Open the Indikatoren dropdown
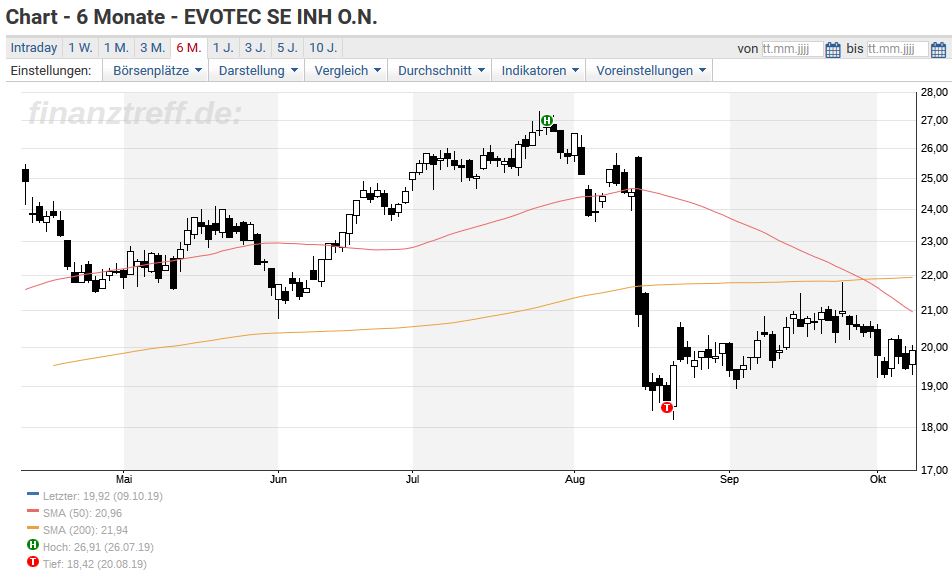 (539, 70)
